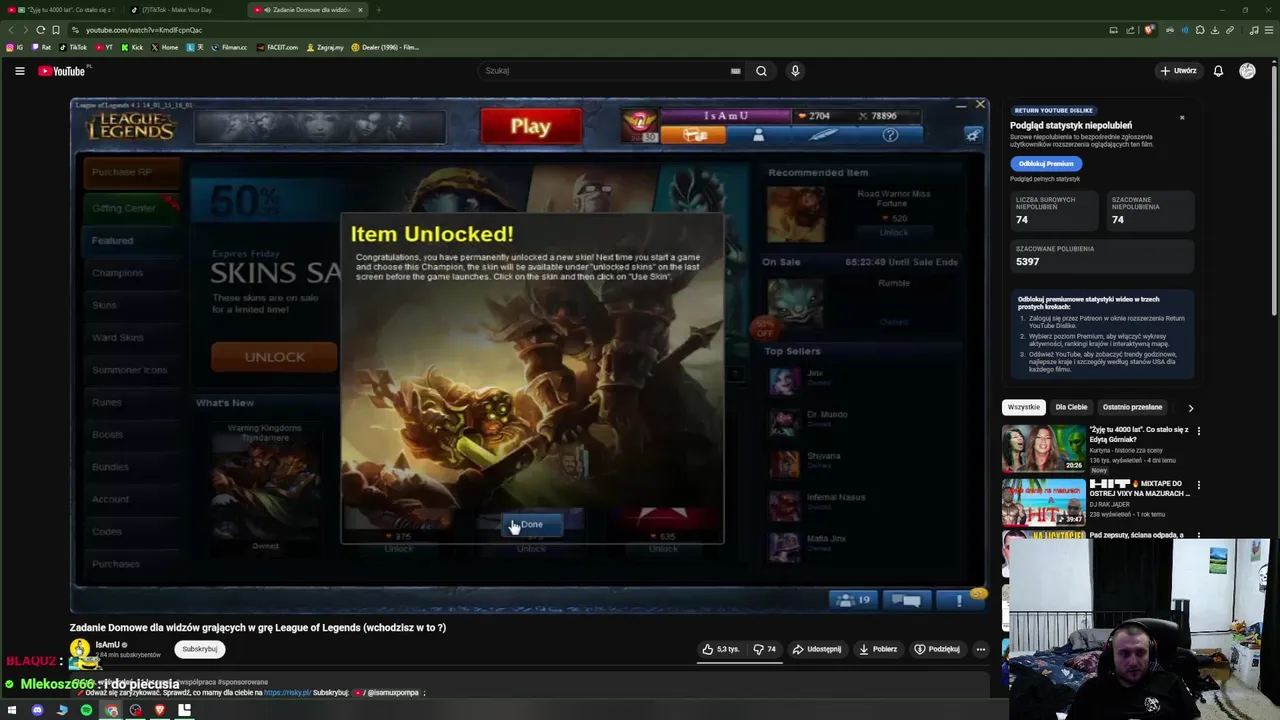
Task: Like the video with 5,3 tys. thumbs up
Action: pos(721,649)
